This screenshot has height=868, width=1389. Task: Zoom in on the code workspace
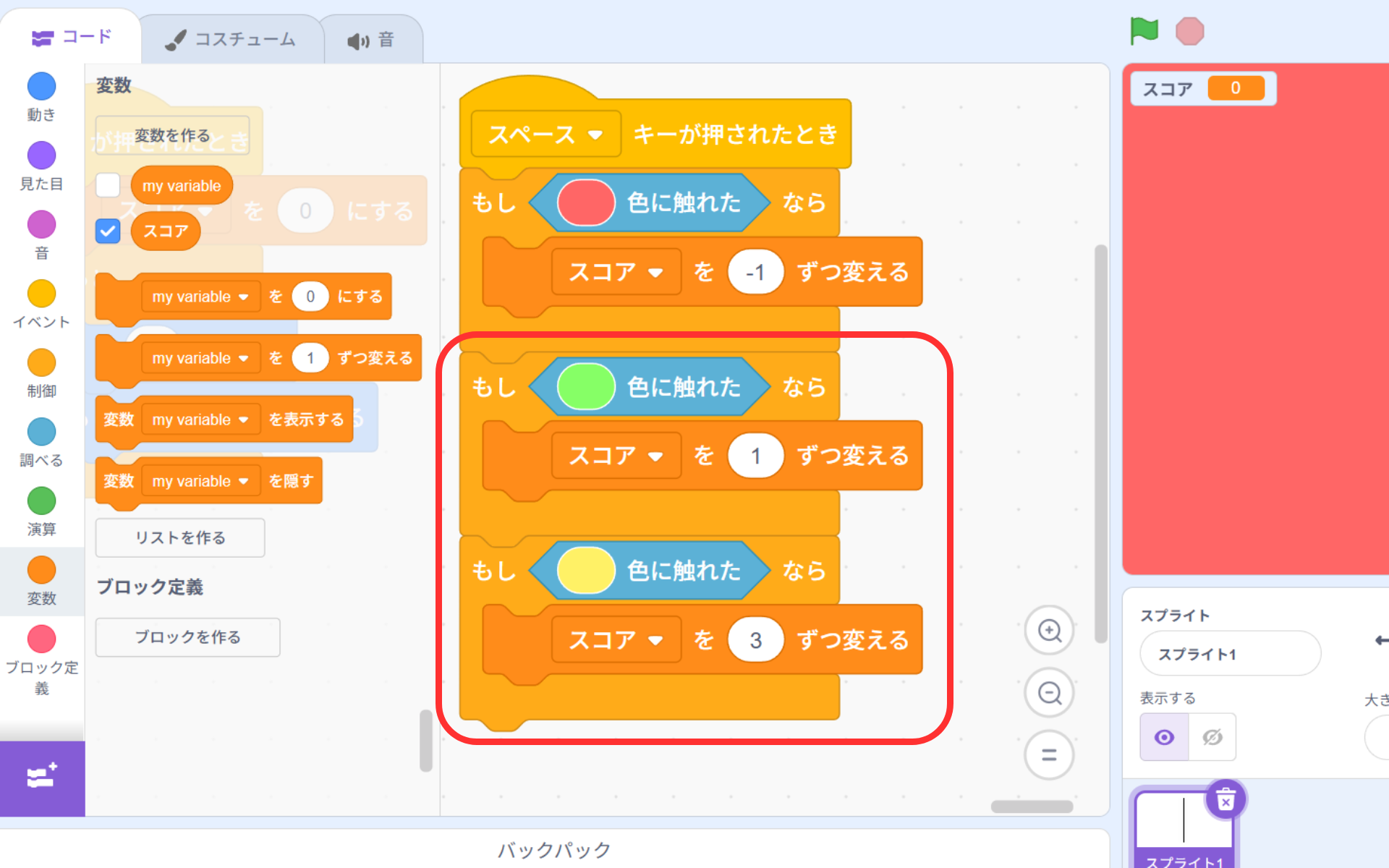click(1049, 631)
